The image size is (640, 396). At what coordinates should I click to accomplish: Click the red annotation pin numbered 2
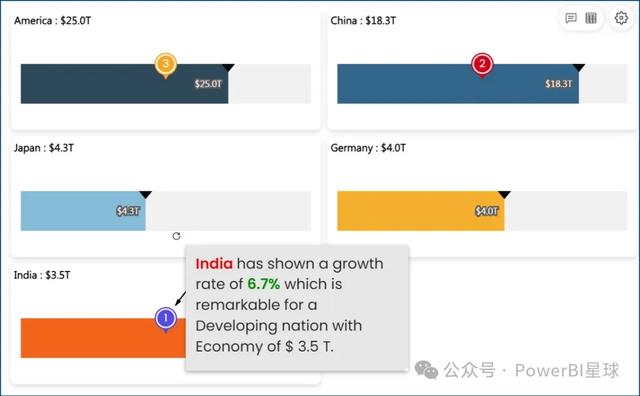[x=482, y=65]
